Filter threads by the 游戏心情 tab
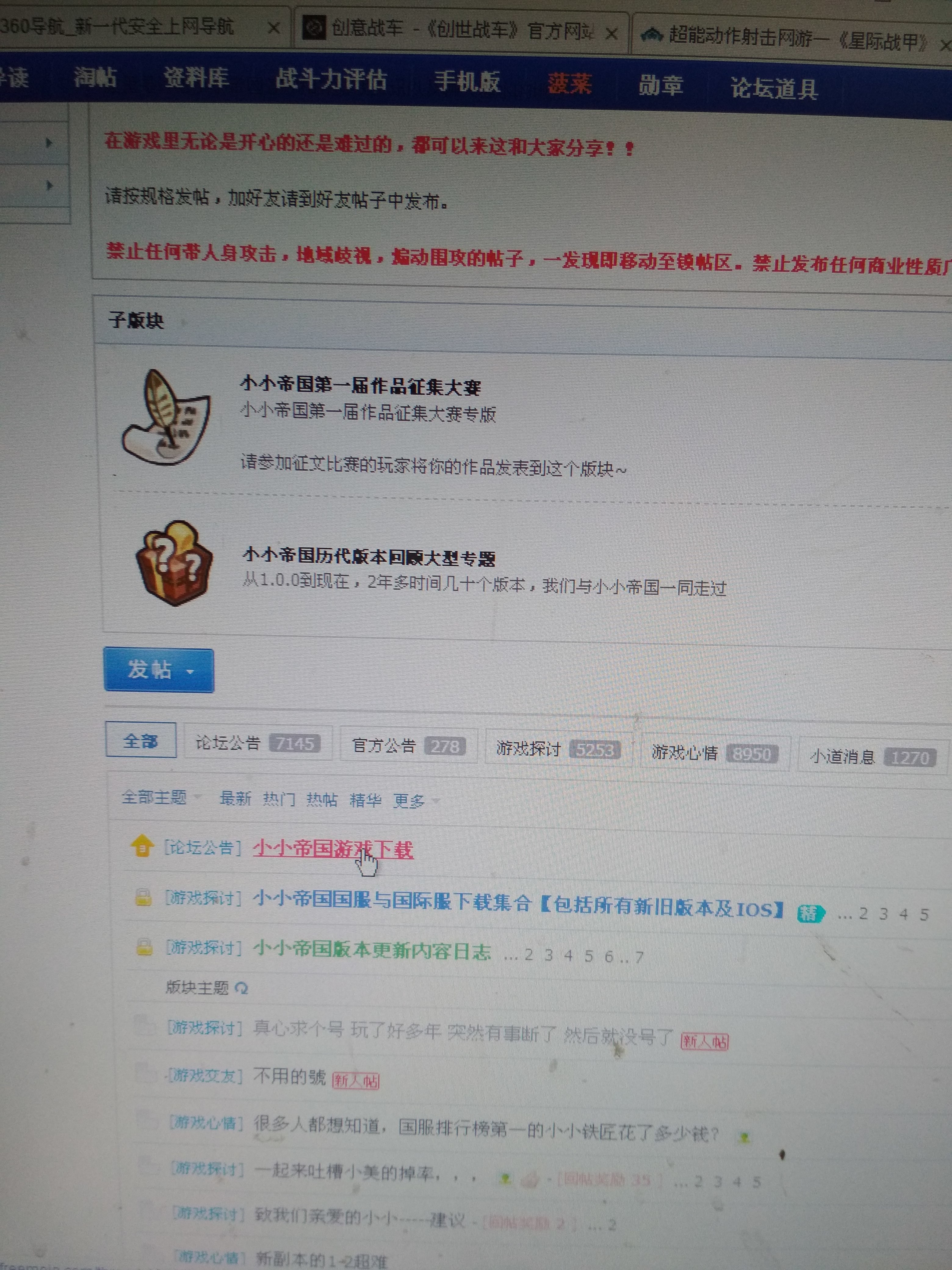The height and width of the screenshot is (1270, 952). click(714, 753)
